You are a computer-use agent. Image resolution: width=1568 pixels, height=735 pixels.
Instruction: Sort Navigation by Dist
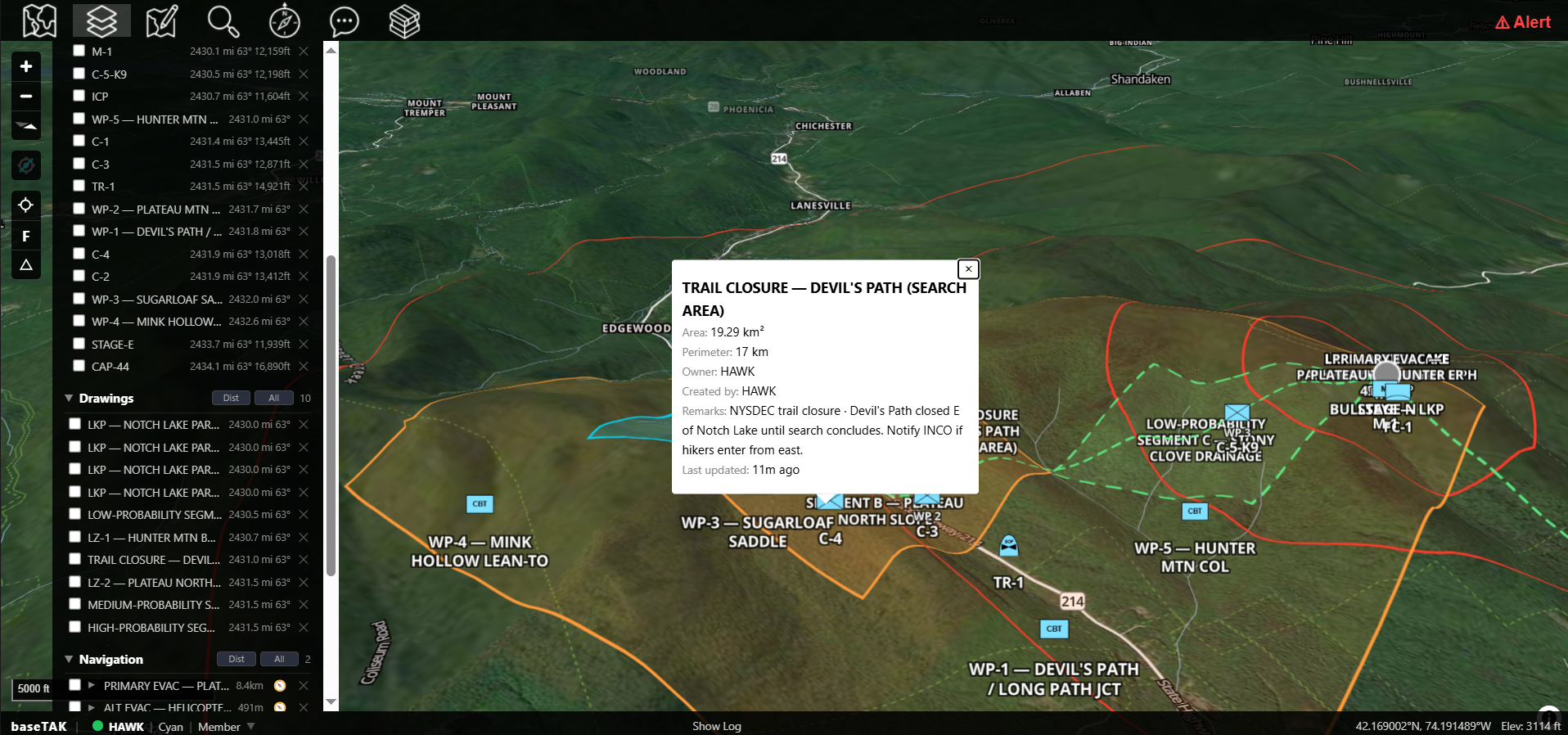237,659
